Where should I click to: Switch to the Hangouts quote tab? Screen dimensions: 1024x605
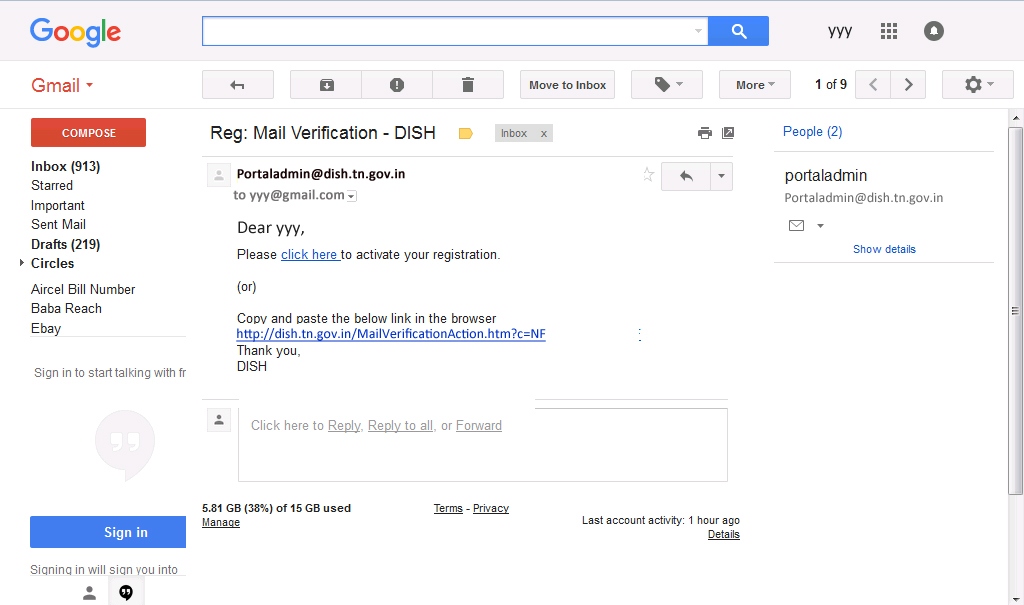click(126, 593)
